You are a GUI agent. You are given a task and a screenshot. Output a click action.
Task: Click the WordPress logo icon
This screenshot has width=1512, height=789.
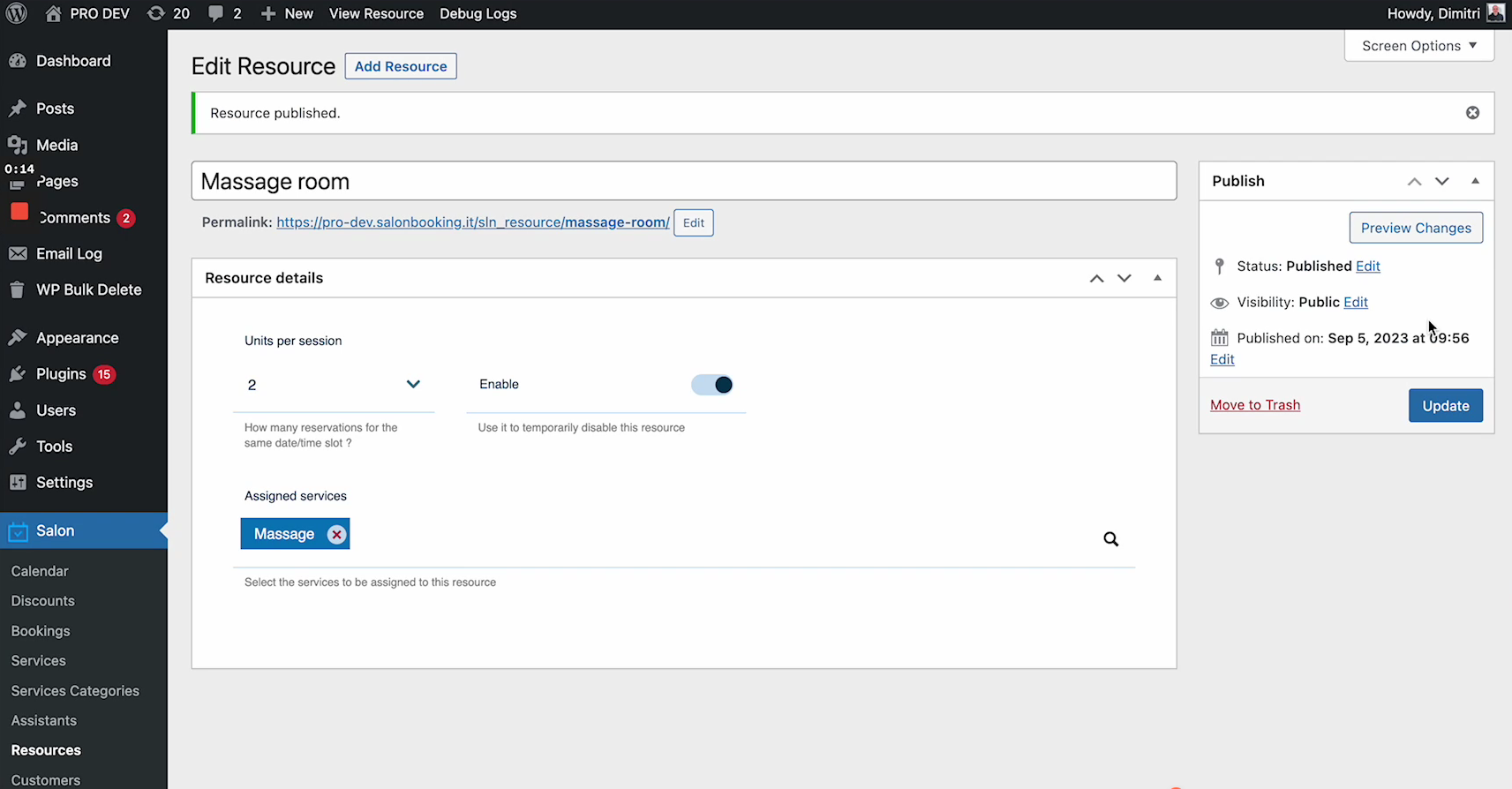pyautogui.click(x=17, y=13)
